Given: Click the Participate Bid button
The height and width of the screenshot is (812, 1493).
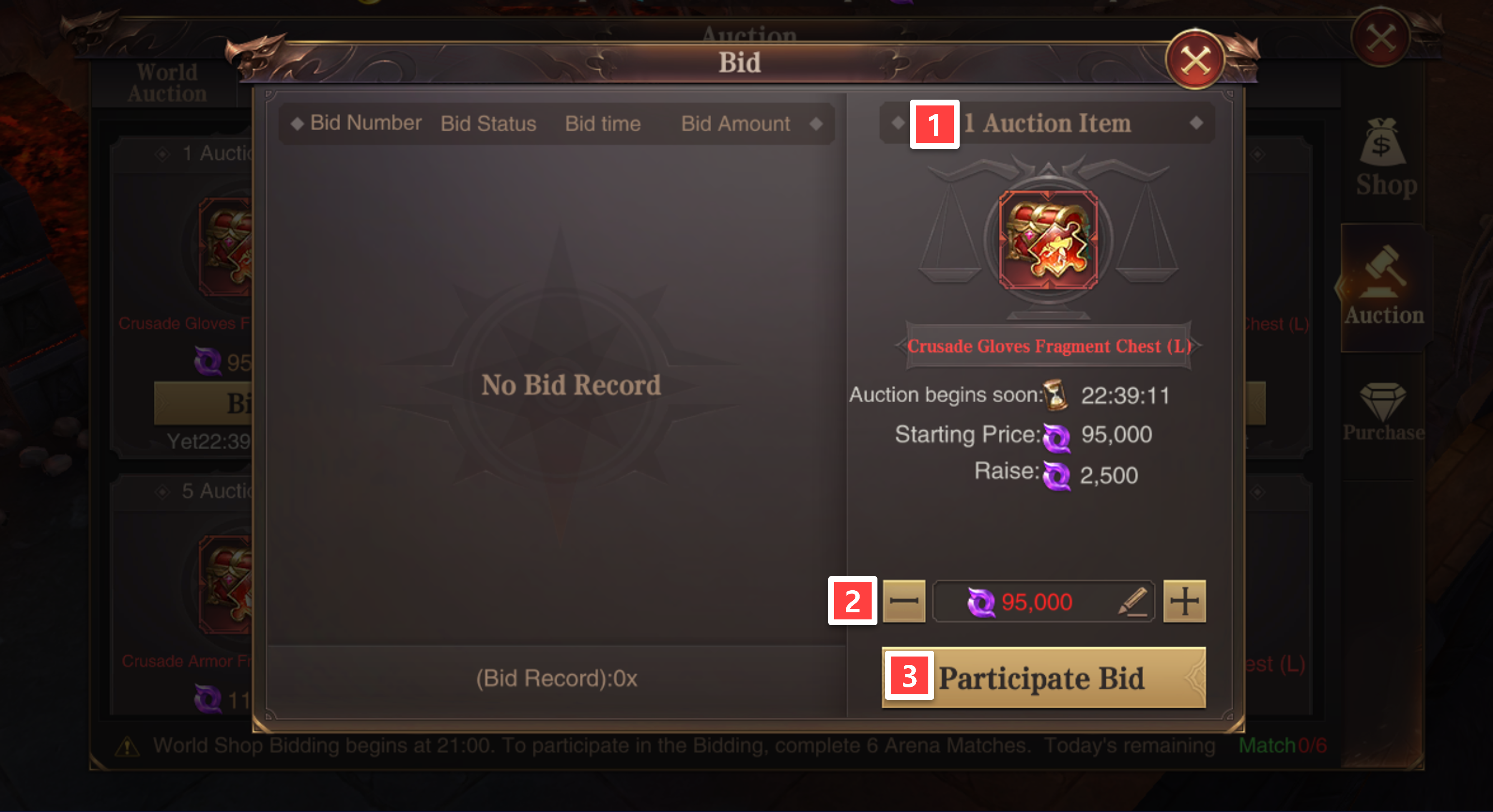Looking at the screenshot, I should [x=1043, y=677].
